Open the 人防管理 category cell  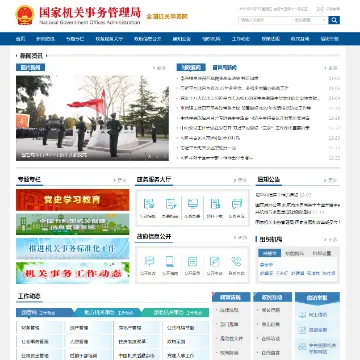[x=88, y=342]
